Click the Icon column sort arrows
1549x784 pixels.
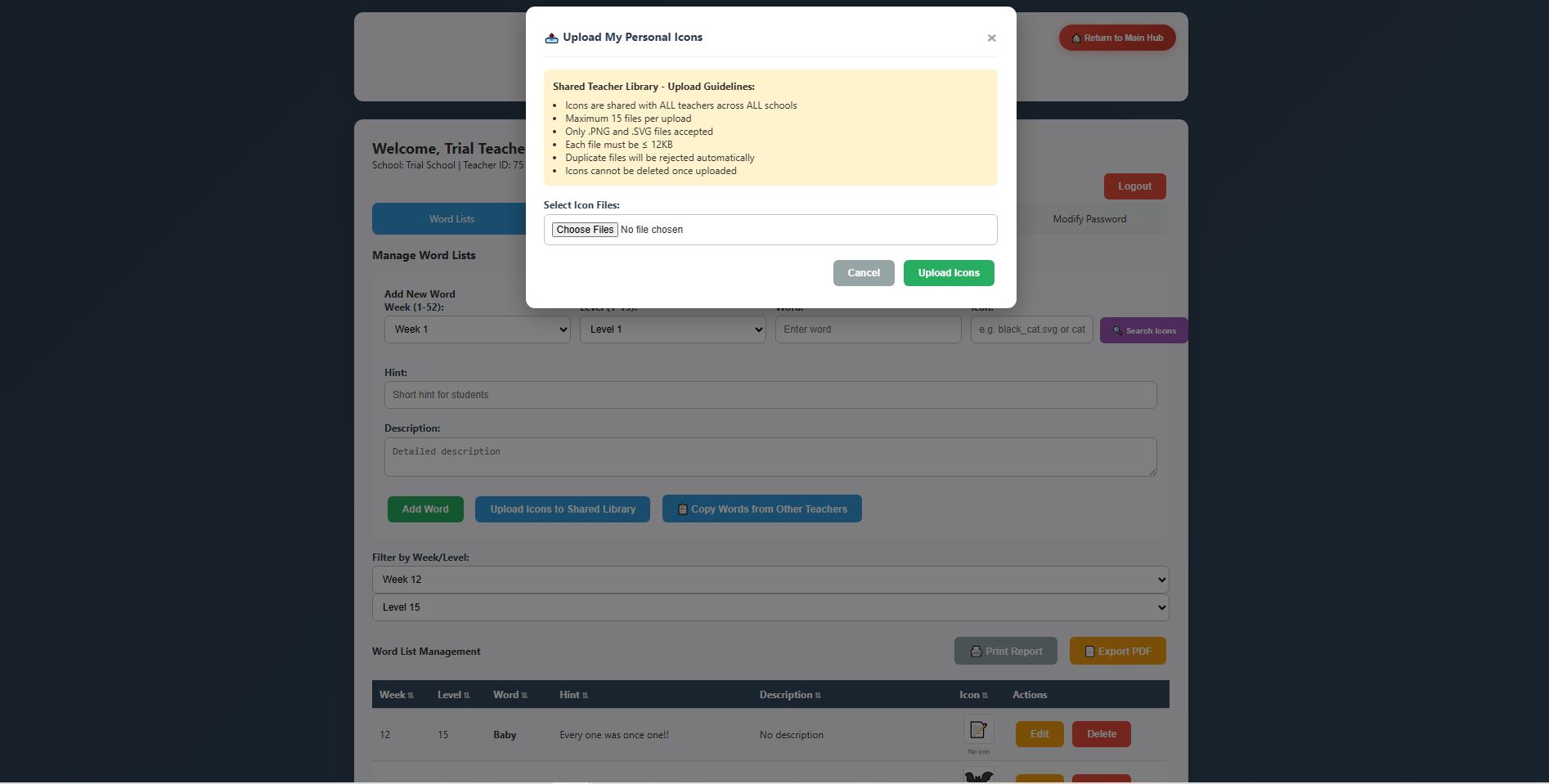coord(985,696)
